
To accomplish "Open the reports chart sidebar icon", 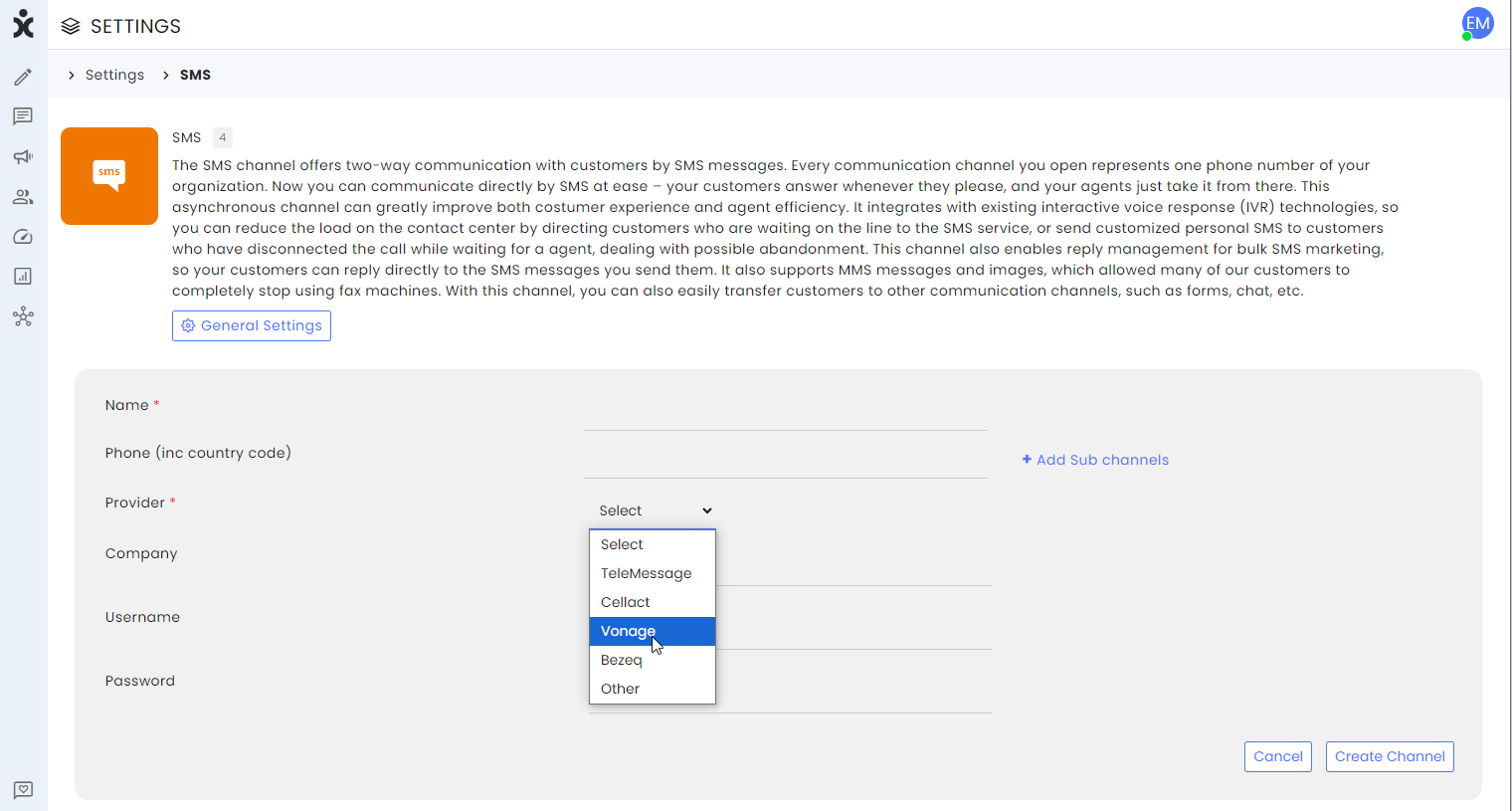I will click(x=23, y=277).
